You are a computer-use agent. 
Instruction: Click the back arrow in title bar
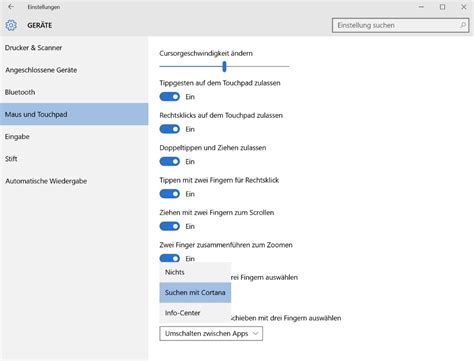point(11,7)
